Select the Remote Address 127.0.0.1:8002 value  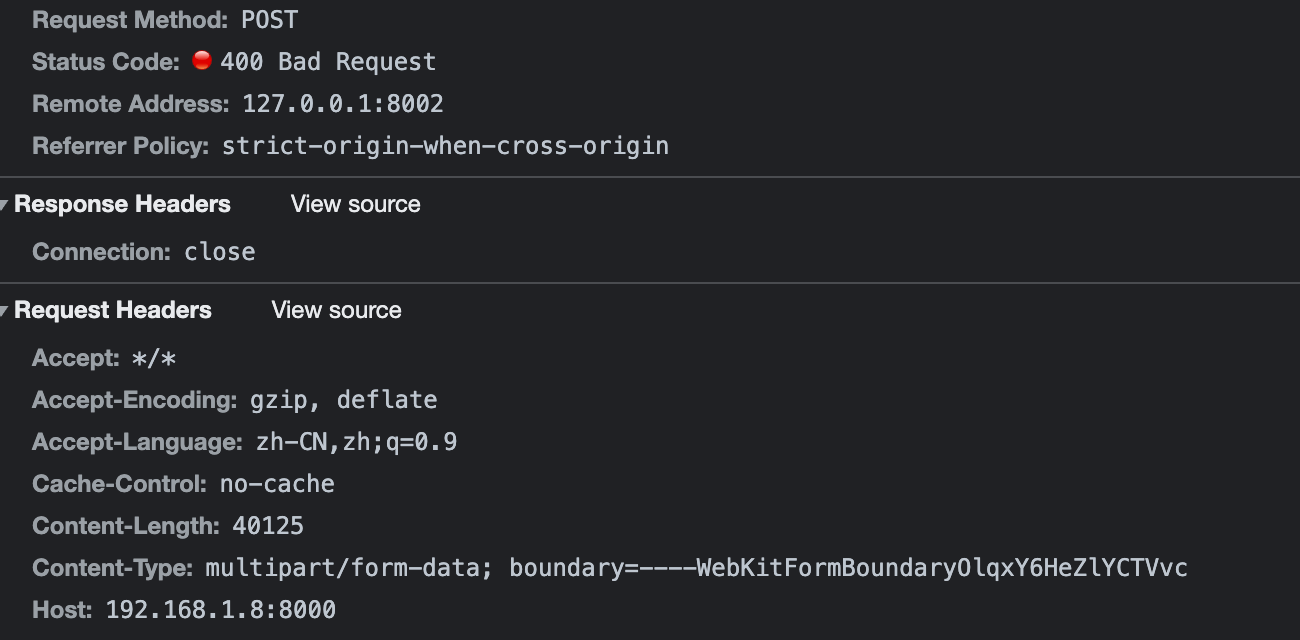[x=341, y=103]
